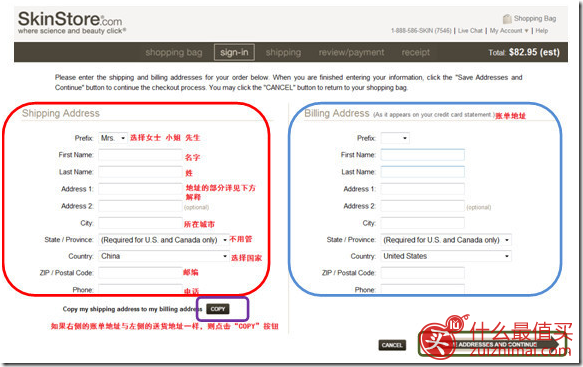Expand the My Account menu
The image size is (583, 367).
pyautogui.click(x=509, y=30)
